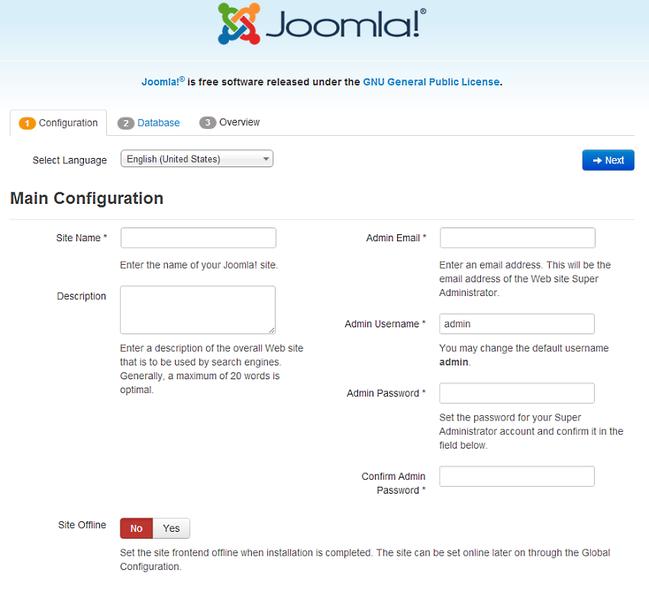Click the Admin Password field

coord(517,393)
